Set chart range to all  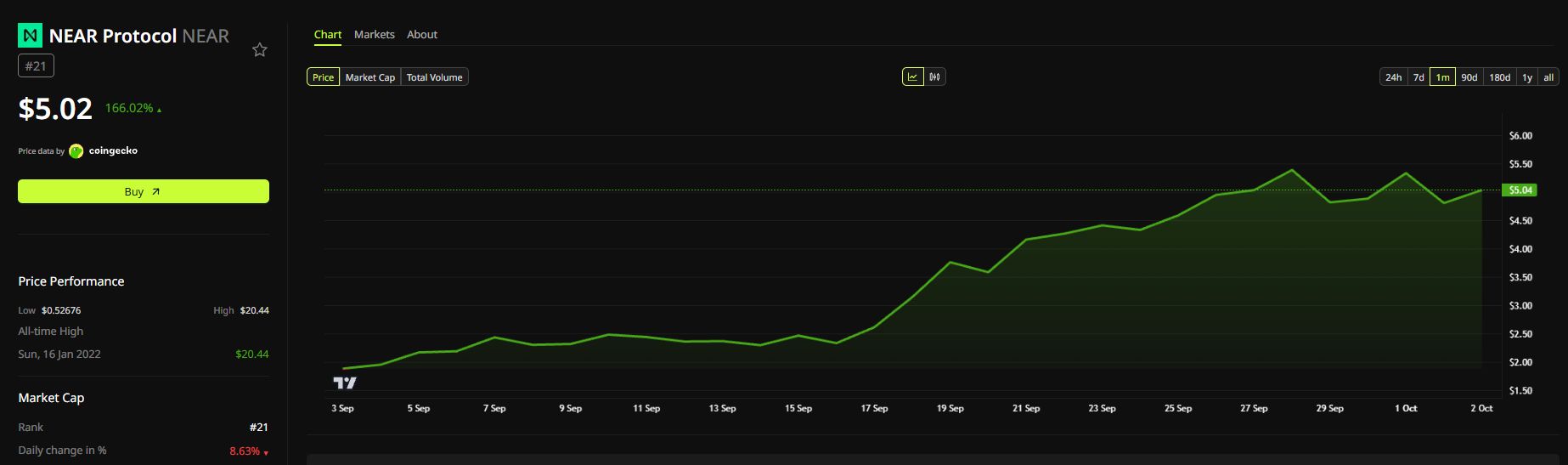(1548, 77)
